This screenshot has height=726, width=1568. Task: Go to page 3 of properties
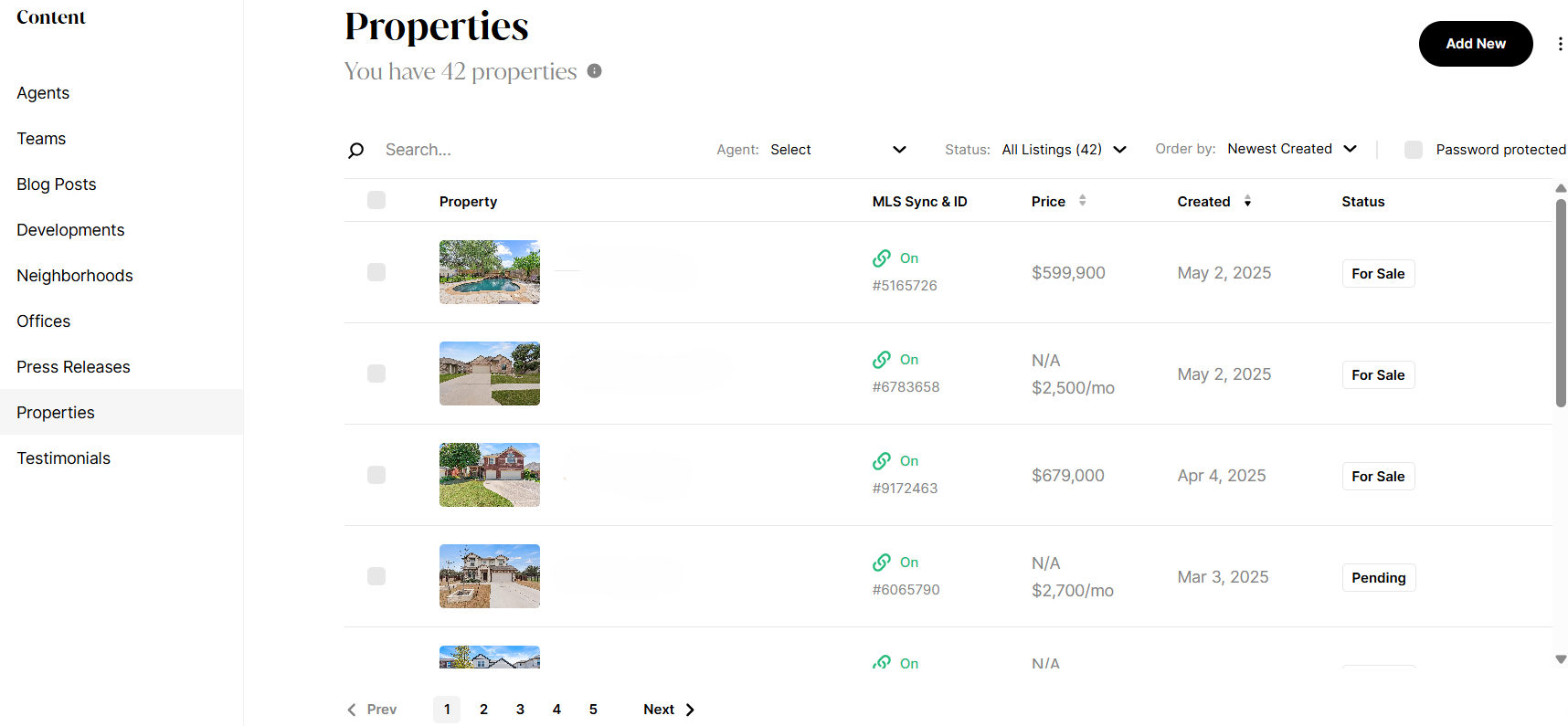520,710
